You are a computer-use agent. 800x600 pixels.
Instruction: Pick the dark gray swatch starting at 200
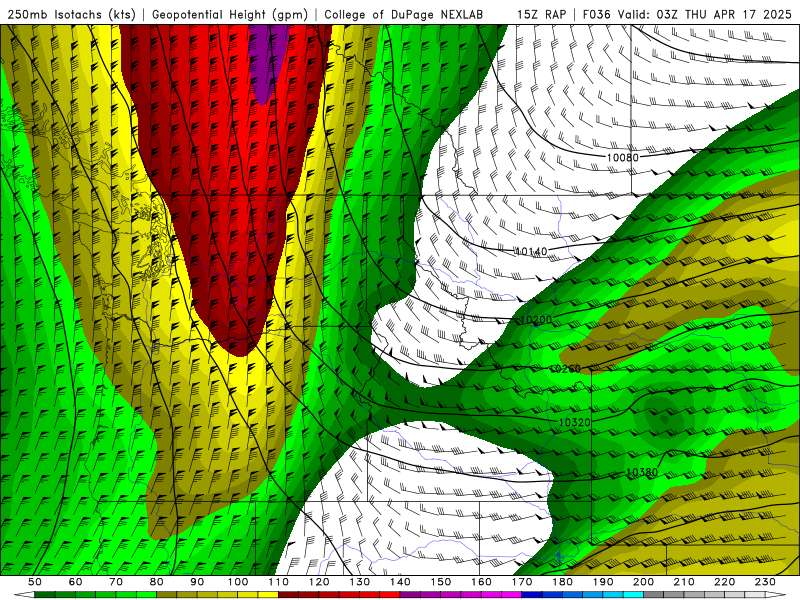654,595
